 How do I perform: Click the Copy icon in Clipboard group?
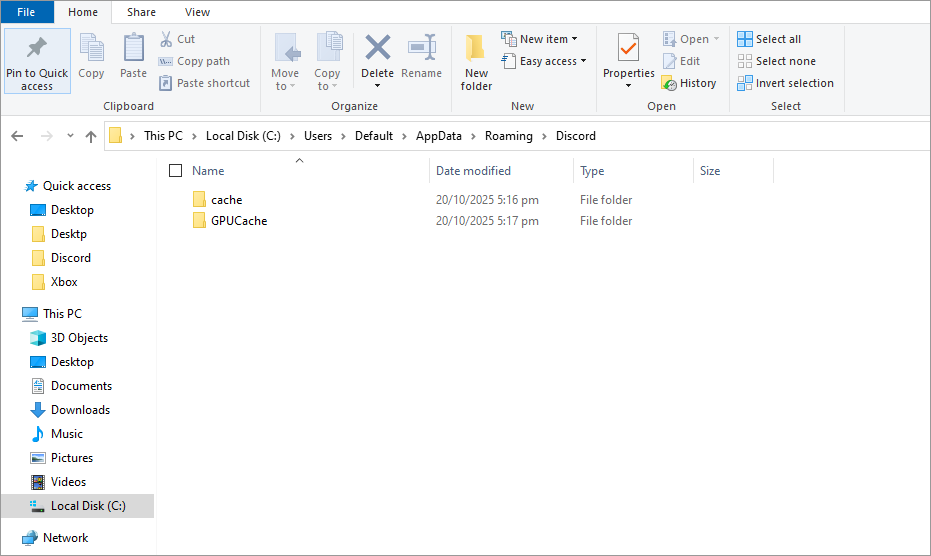click(x=91, y=48)
